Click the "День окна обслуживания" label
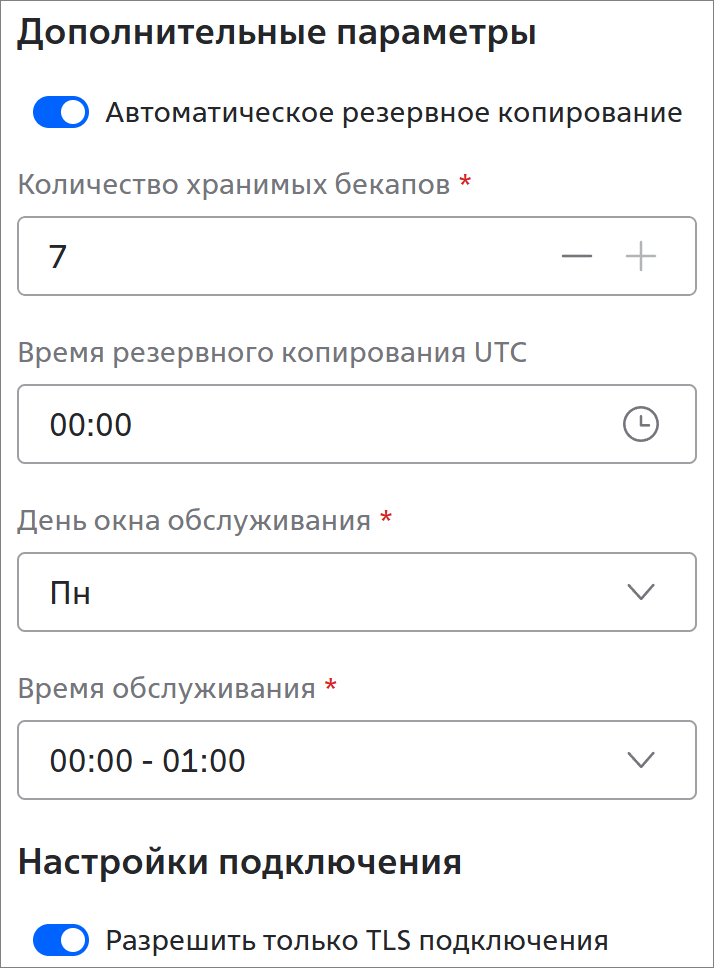The height and width of the screenshot is (968, 714). click(194, 521)
